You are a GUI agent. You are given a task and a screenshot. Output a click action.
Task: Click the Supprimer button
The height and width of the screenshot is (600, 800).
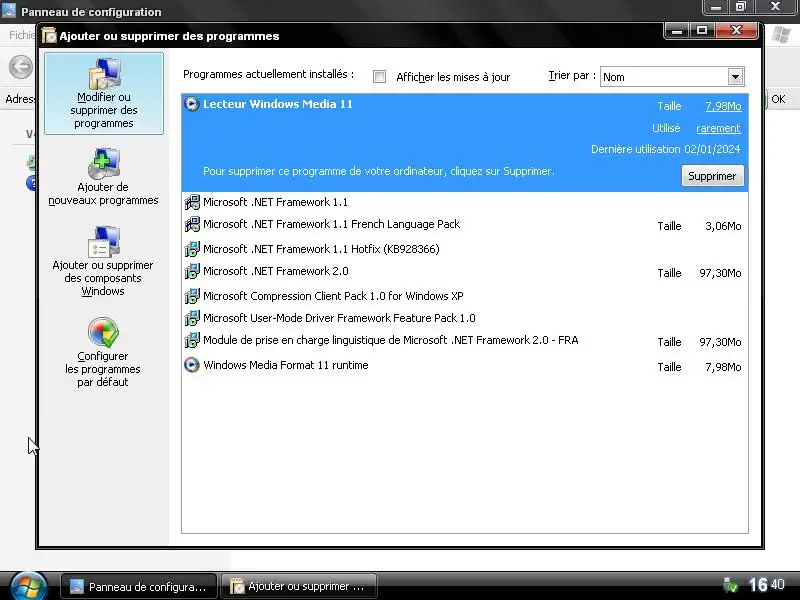coord(712,176)
